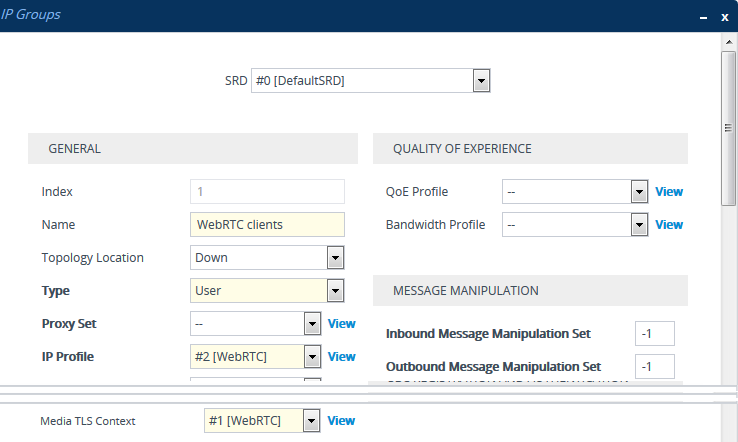The image size is (738, 442).
Task: Click View link beside Media TLS Context
Action: 342,421
